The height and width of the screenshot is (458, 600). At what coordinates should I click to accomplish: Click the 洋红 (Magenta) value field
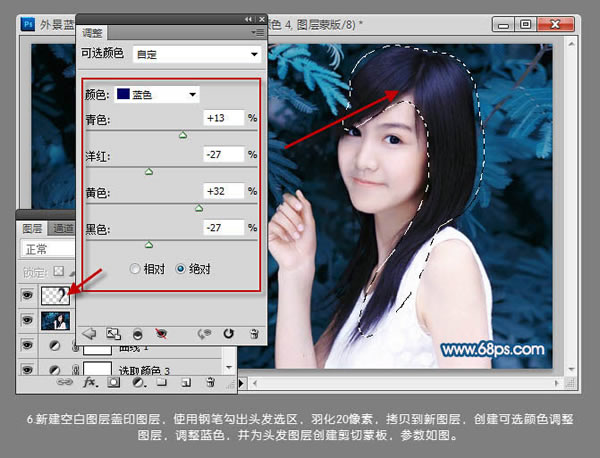click(x=223, y=154)
